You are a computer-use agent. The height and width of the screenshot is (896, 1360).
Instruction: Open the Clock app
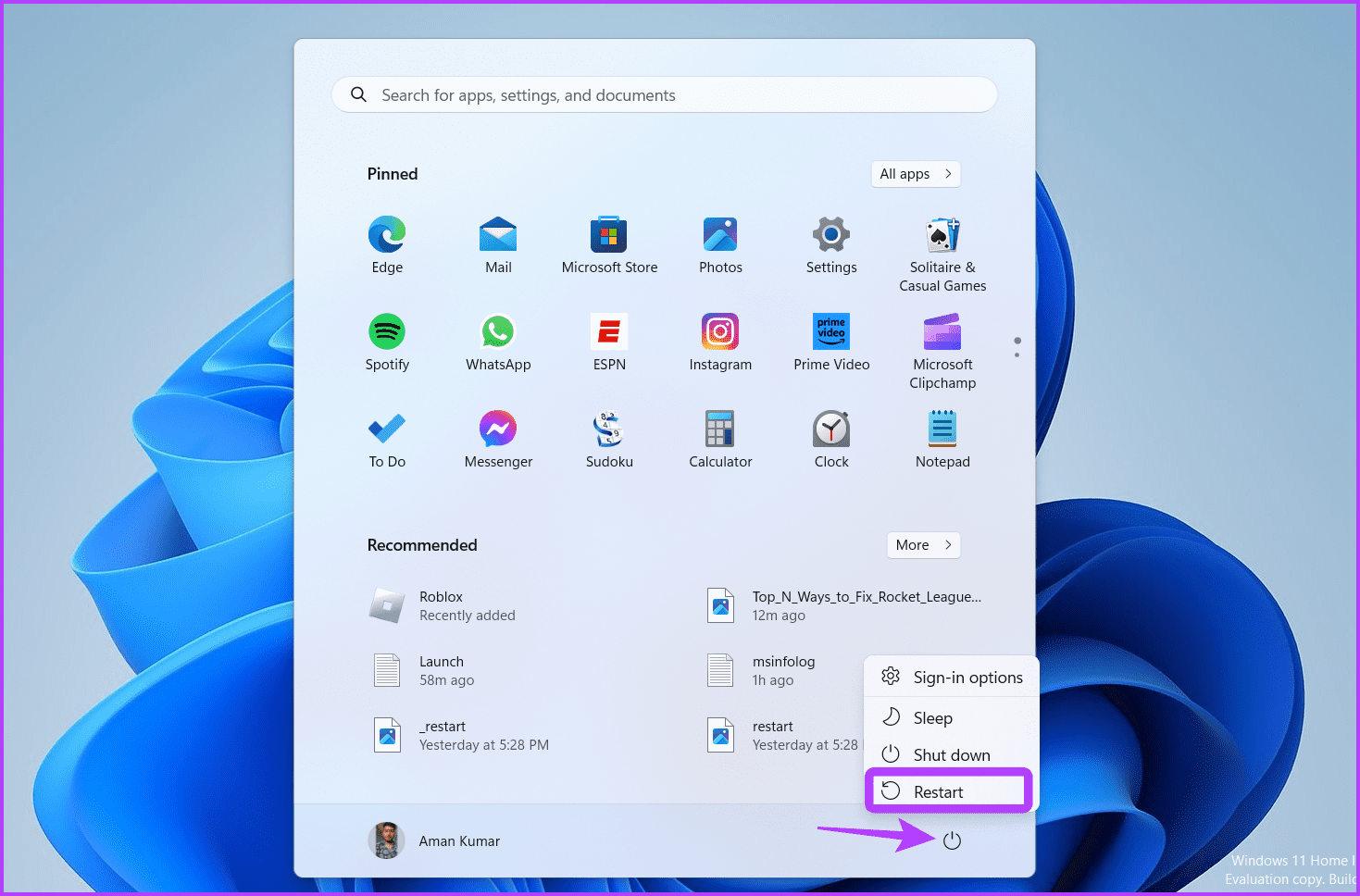point(831,439)
